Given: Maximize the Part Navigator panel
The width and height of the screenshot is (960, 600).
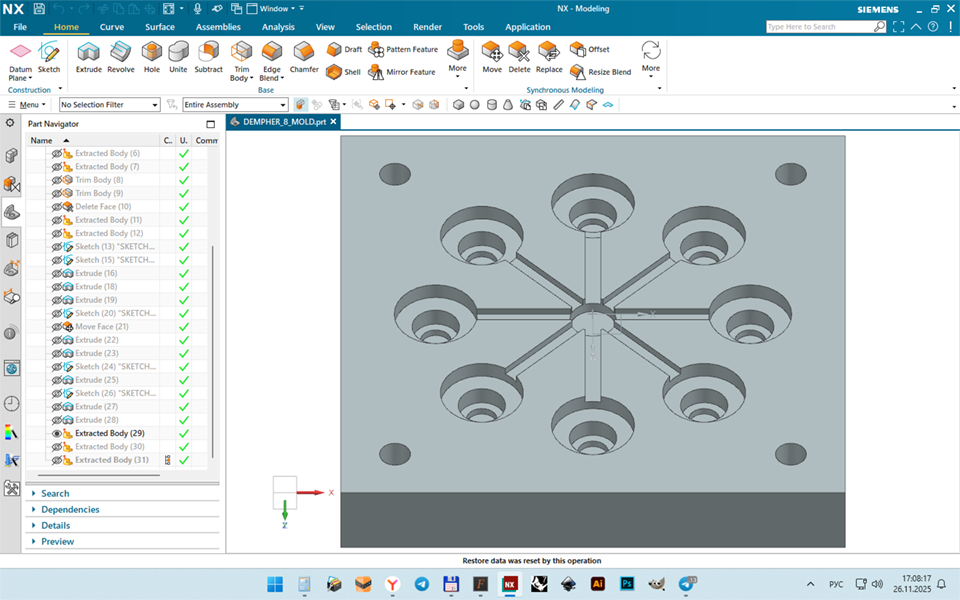Looking at the screenshot, I should (x=211, y=124).
